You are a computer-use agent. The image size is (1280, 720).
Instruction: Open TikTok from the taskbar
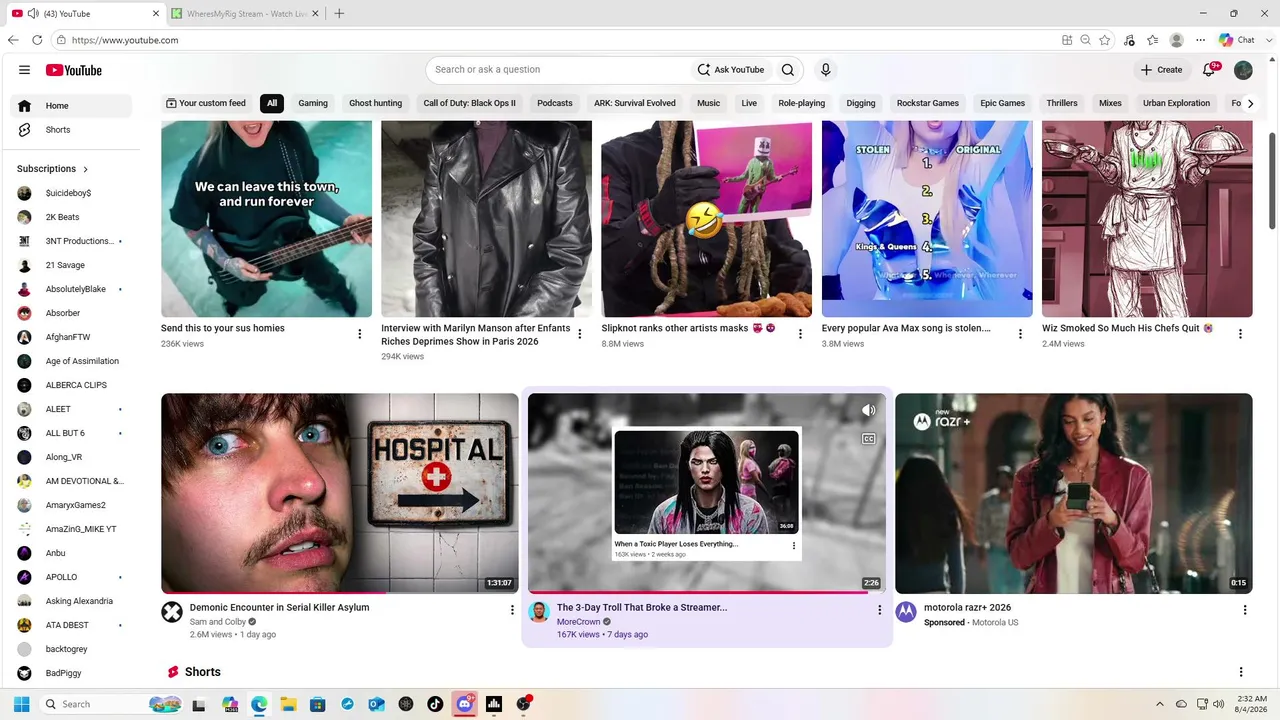point(435,704)
